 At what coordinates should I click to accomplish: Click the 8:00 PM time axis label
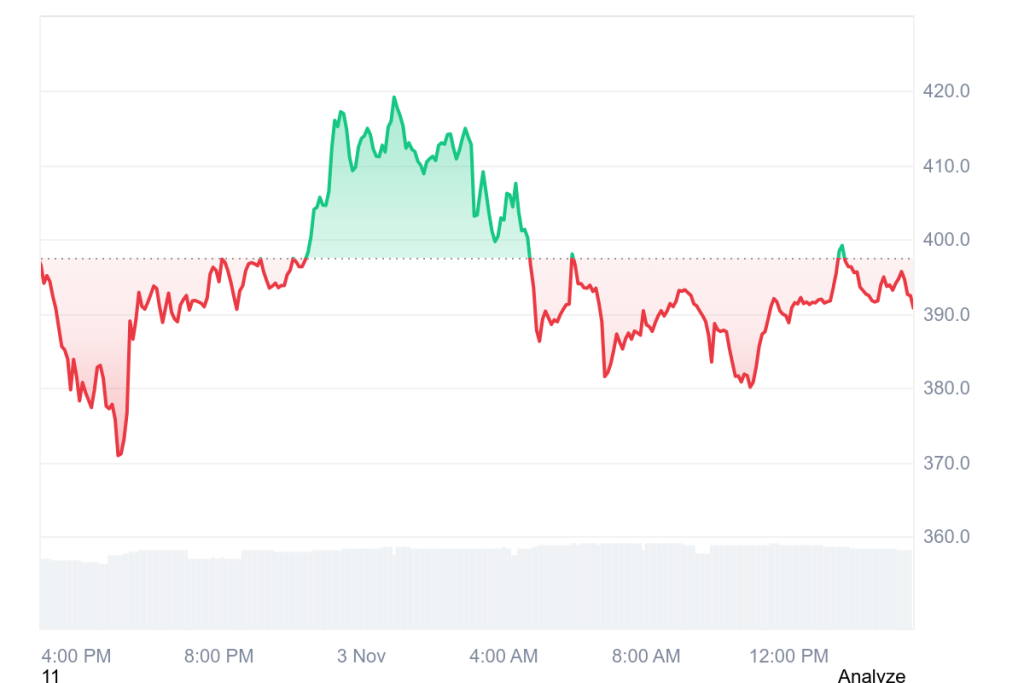[x=219, y=656]
